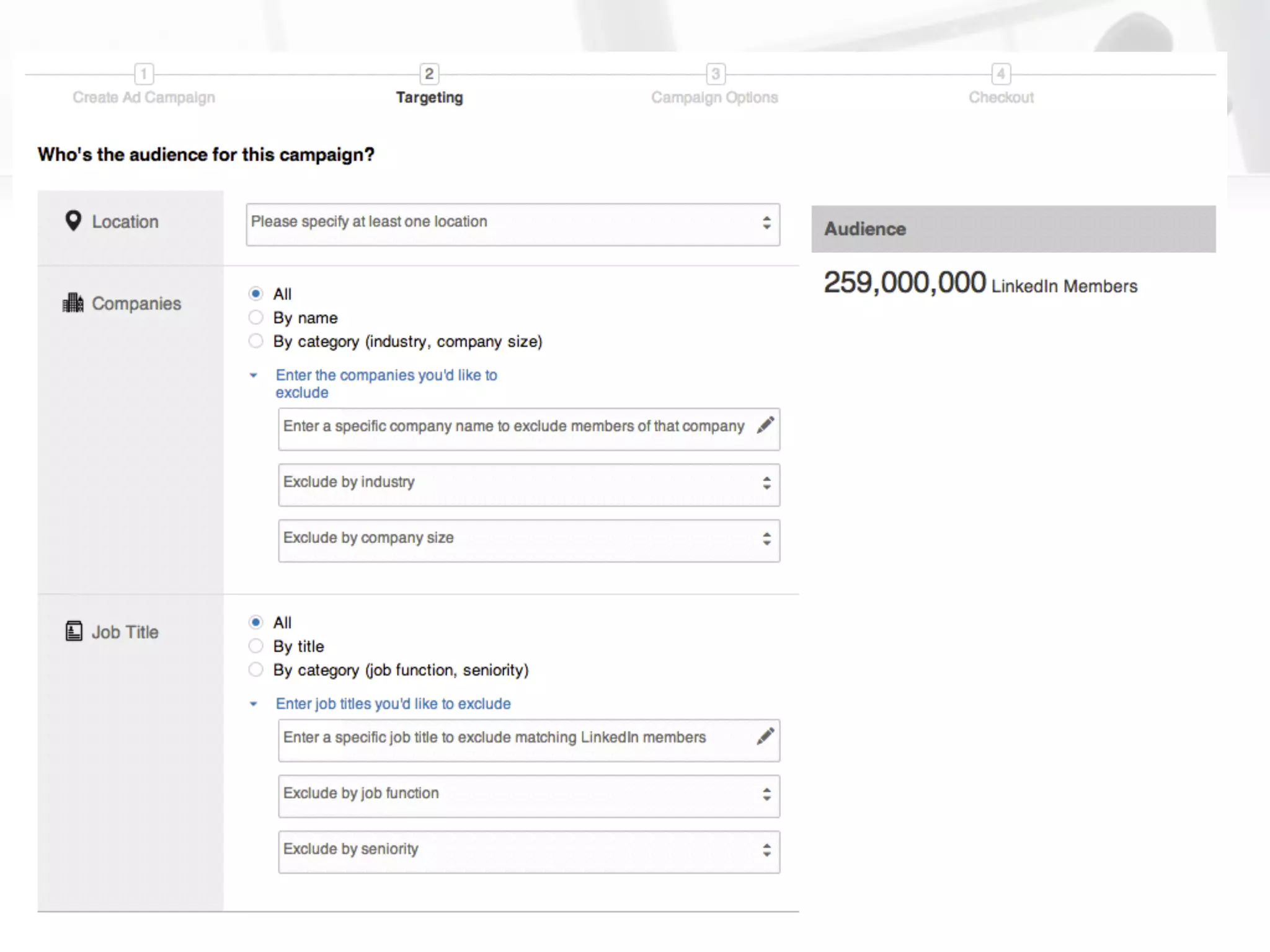Click 'Enter the companies you'd like to exclude' link
1270x952 pixels.
[x=386, y=384]
